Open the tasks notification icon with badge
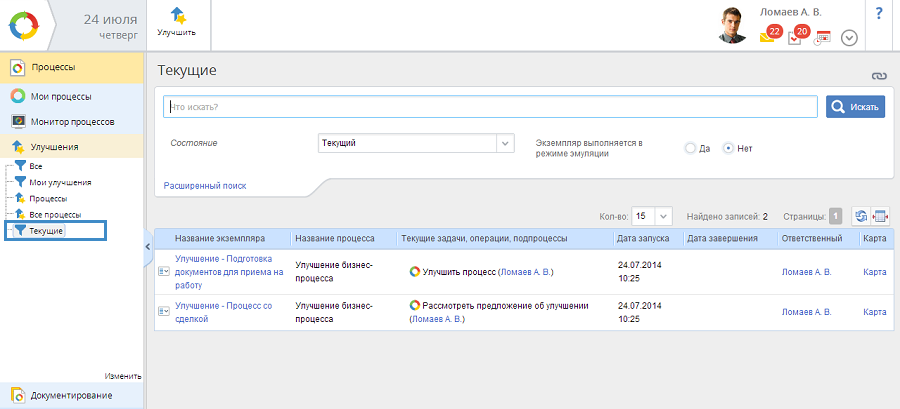The height and width of the screenshot is (409, 900). (796, 38)
